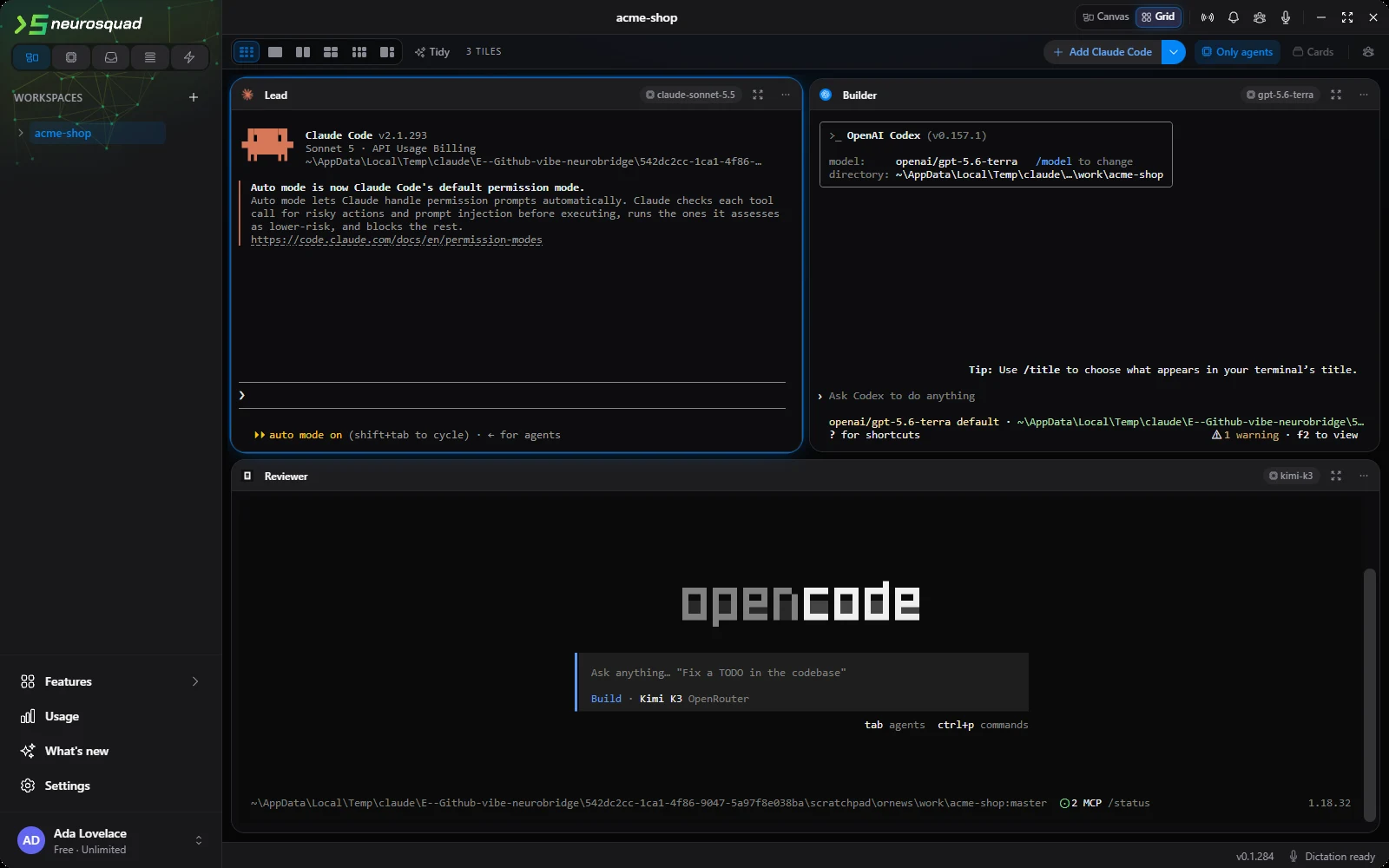
Task: Click the AD user avatar
Action: point(31,840)
